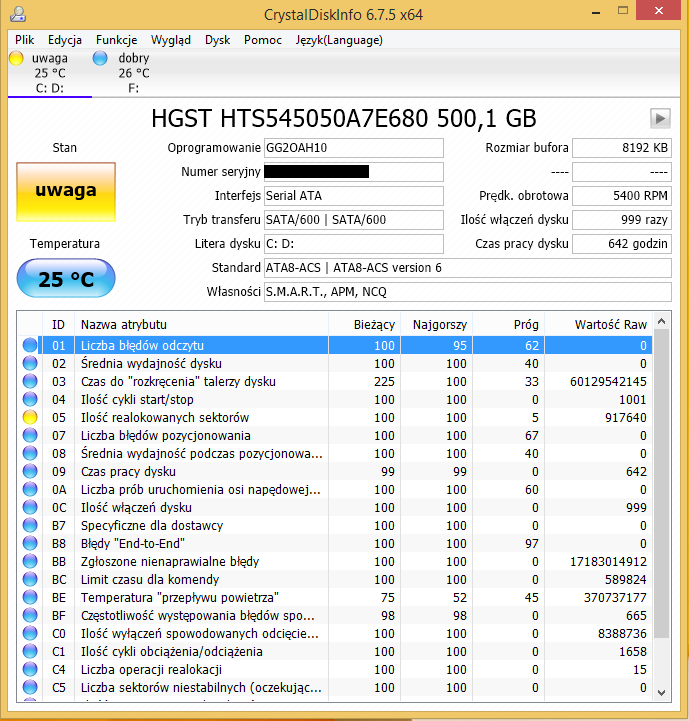This screenshot has height=721, width=689.
Task: Click the Najgorszy column header
Action: pos(436,325)
